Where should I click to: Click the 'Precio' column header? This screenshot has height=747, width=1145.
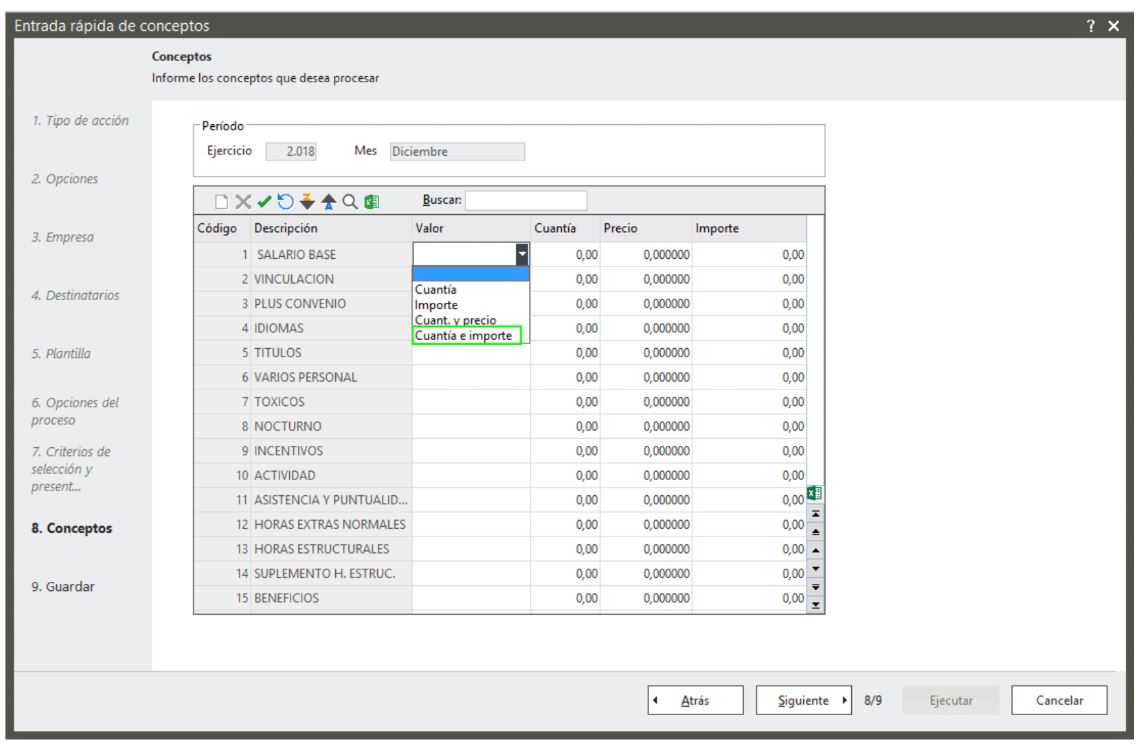pyautogui.click(x=646, y=228)
